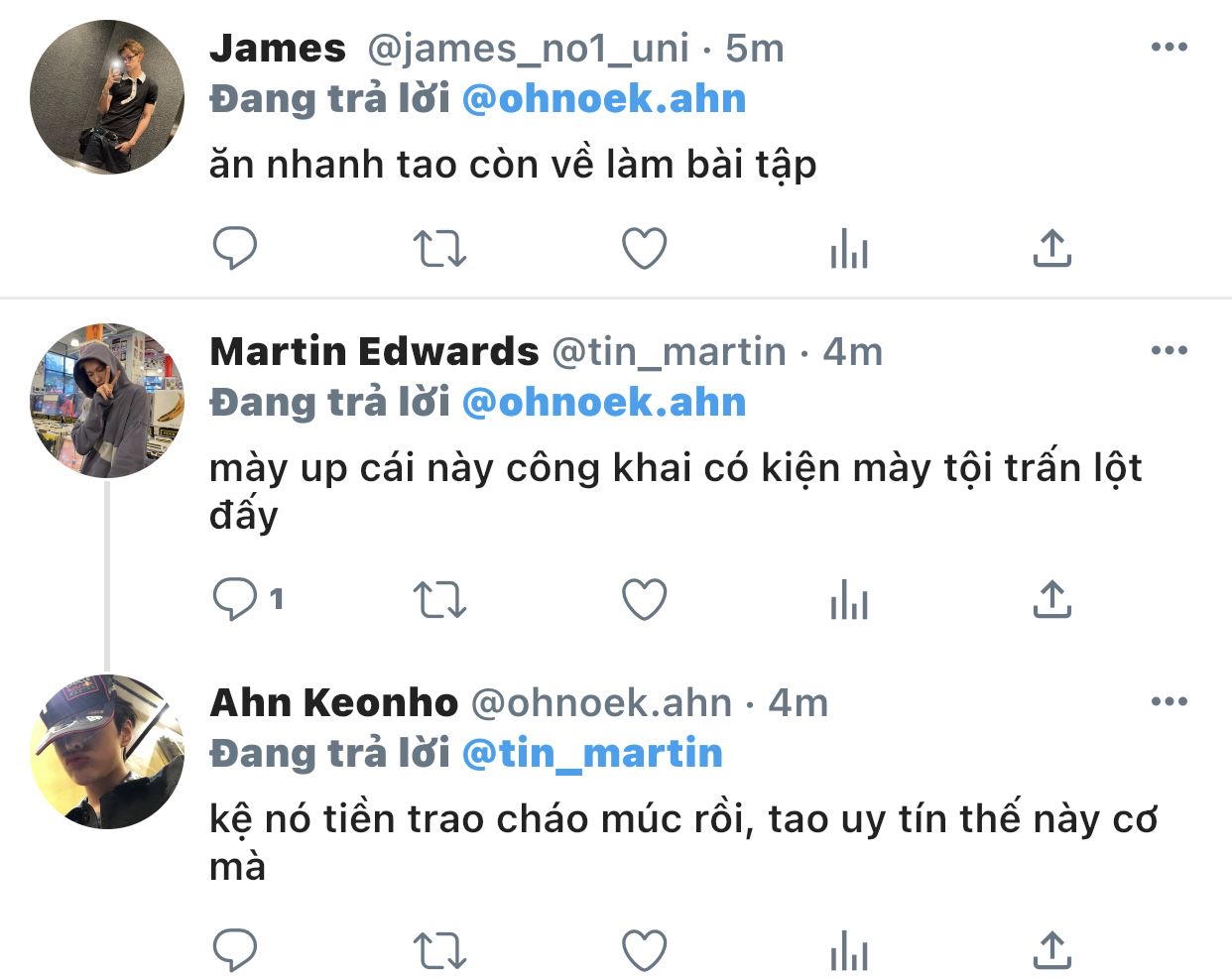Image resolution: width=1232 pixels, height=979 pixels.
Task: Open more options for Ahn Keonho's tweet
Action: pyautogui.click(x=1170, y=701)
